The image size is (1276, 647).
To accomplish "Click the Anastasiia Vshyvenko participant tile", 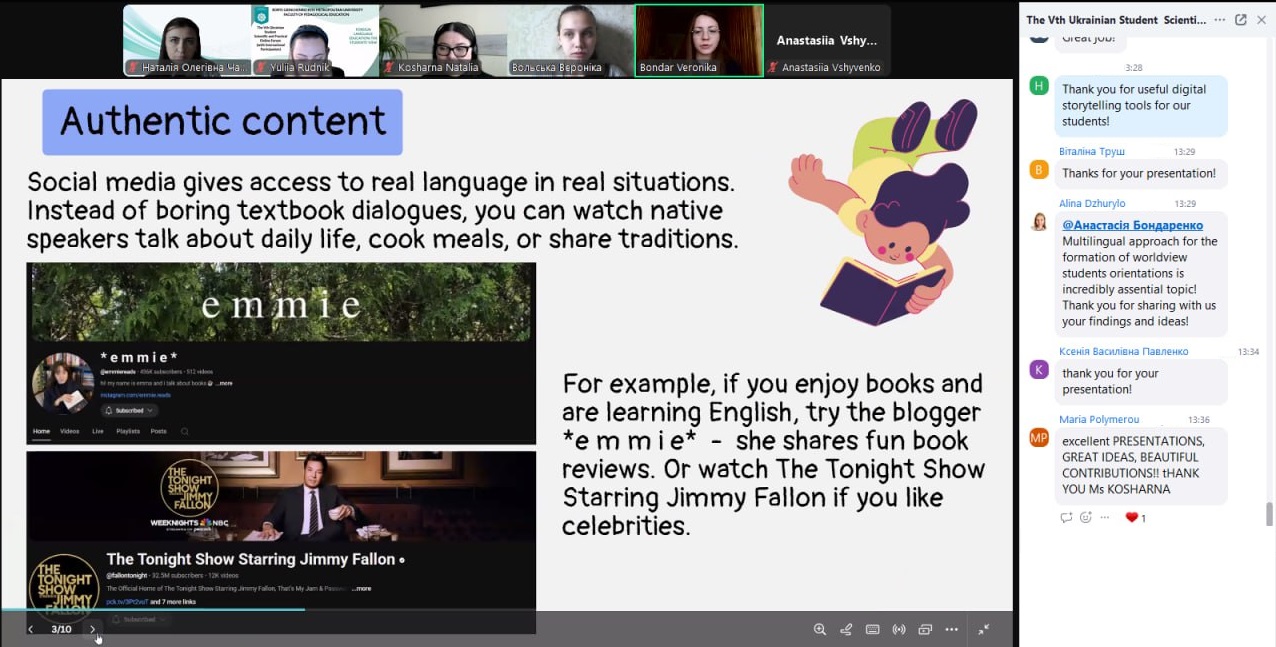I will click(828, 41).
